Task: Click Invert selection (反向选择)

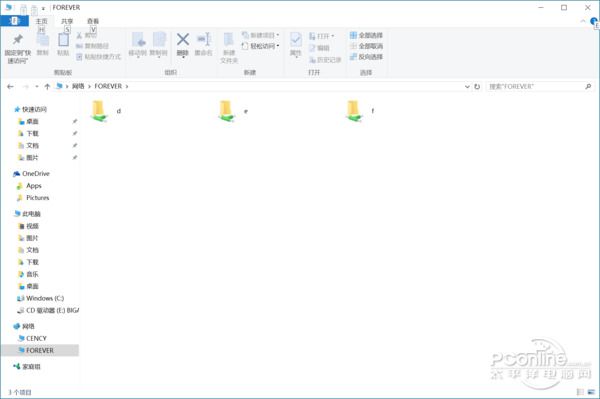Action: coord(366,57)
